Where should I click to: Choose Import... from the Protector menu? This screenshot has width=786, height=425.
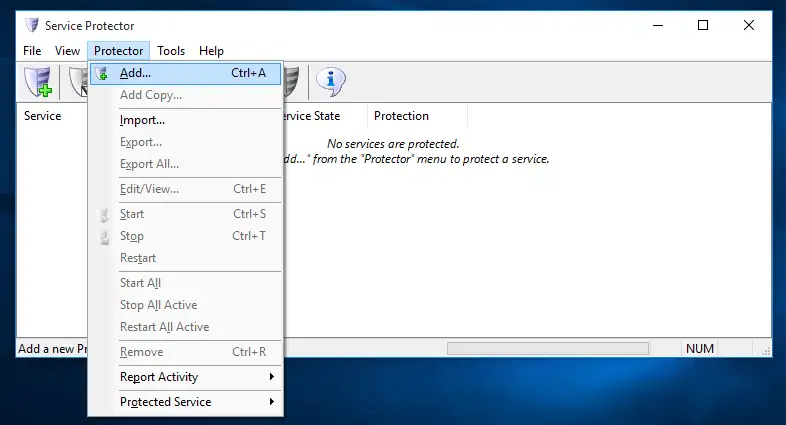(185, 120)
